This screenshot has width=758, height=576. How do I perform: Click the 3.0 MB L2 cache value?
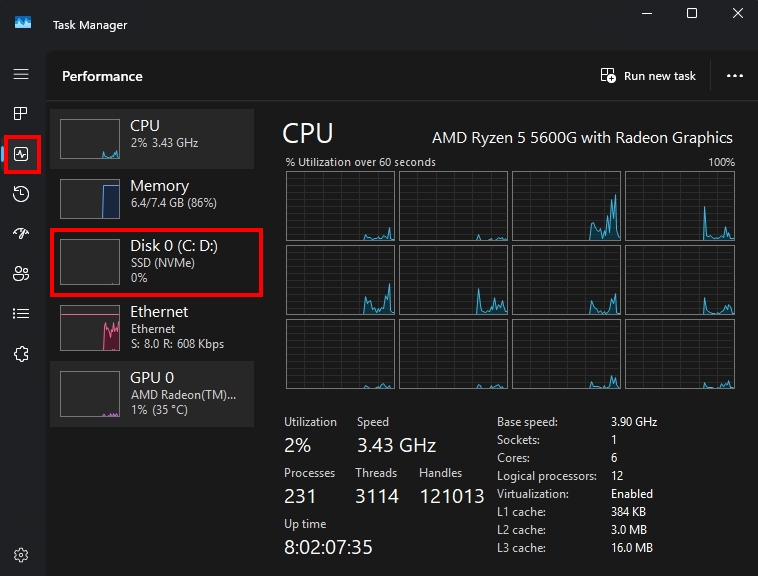click(628, 530)
